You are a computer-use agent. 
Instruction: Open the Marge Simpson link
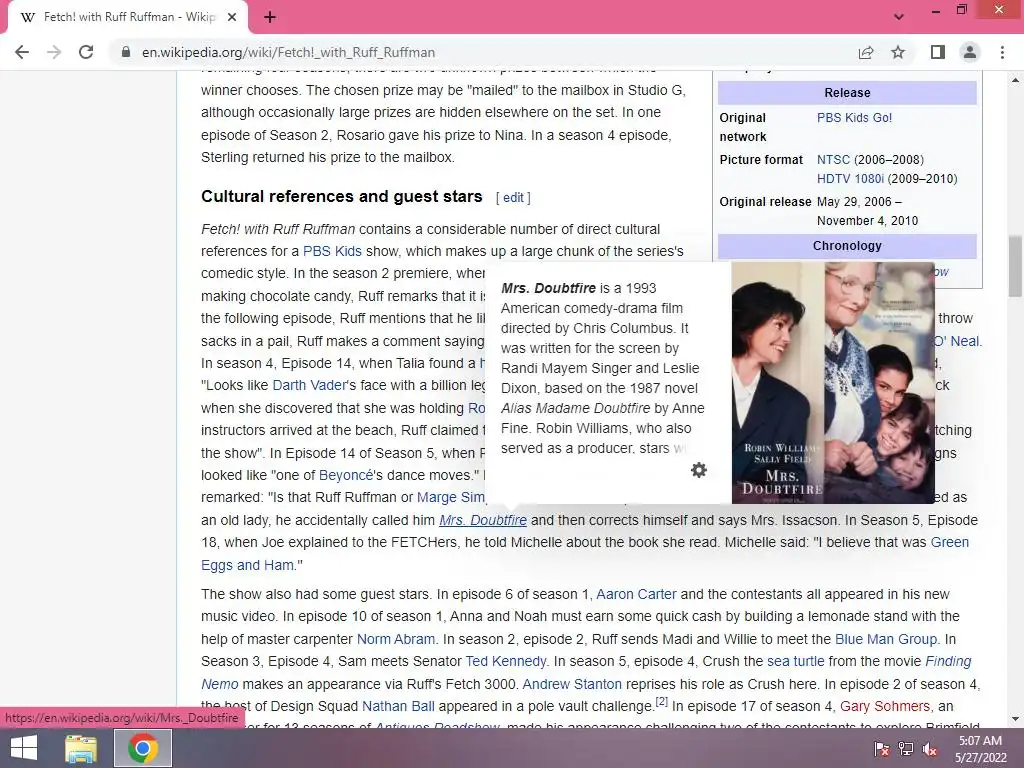[451, 498]
